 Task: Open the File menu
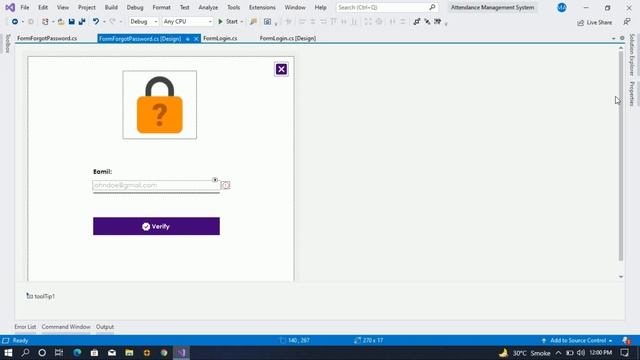25,7
